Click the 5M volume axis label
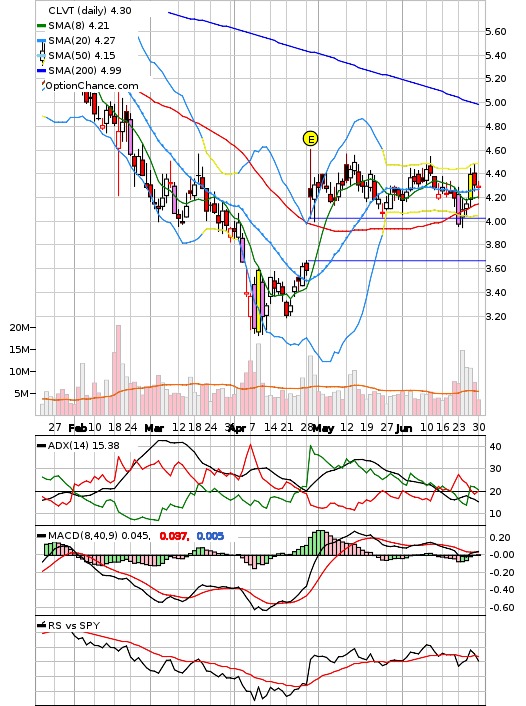The width and height of the screenshot is (526, 706). [22, 394]
